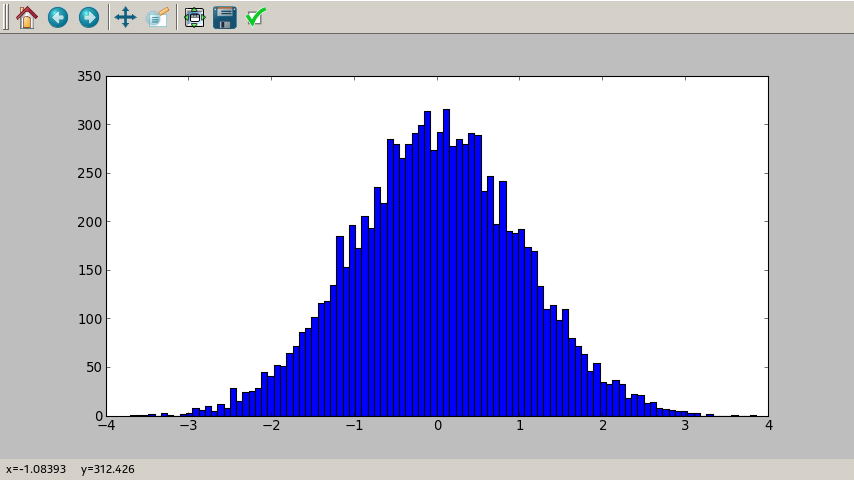This screenshot has height=480, width=854.
Task: Open figure options with green checkmark
Action: pos(256,17)
